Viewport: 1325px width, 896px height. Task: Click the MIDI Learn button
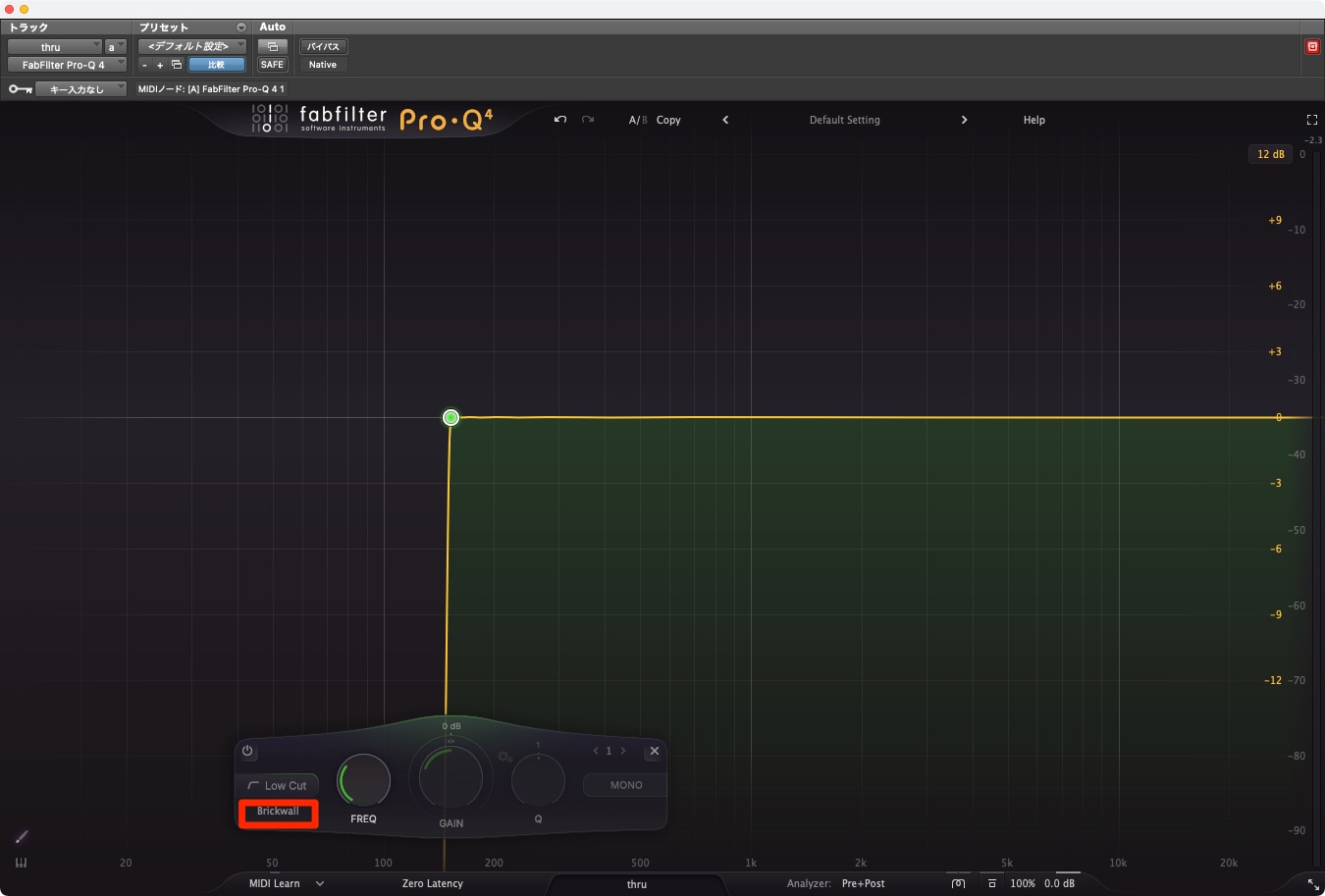(275, 883)
